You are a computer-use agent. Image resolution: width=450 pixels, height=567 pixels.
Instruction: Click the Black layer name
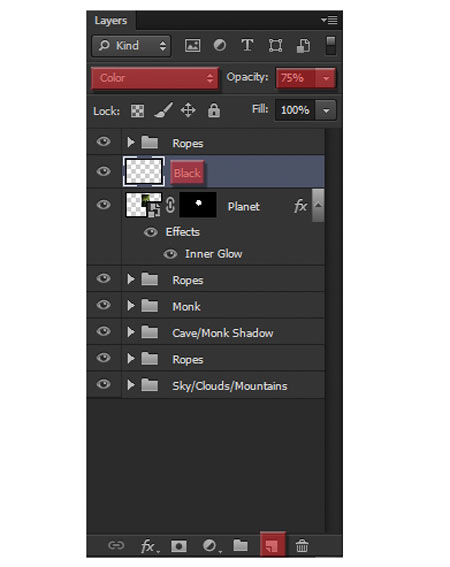[x=187, y=173]
